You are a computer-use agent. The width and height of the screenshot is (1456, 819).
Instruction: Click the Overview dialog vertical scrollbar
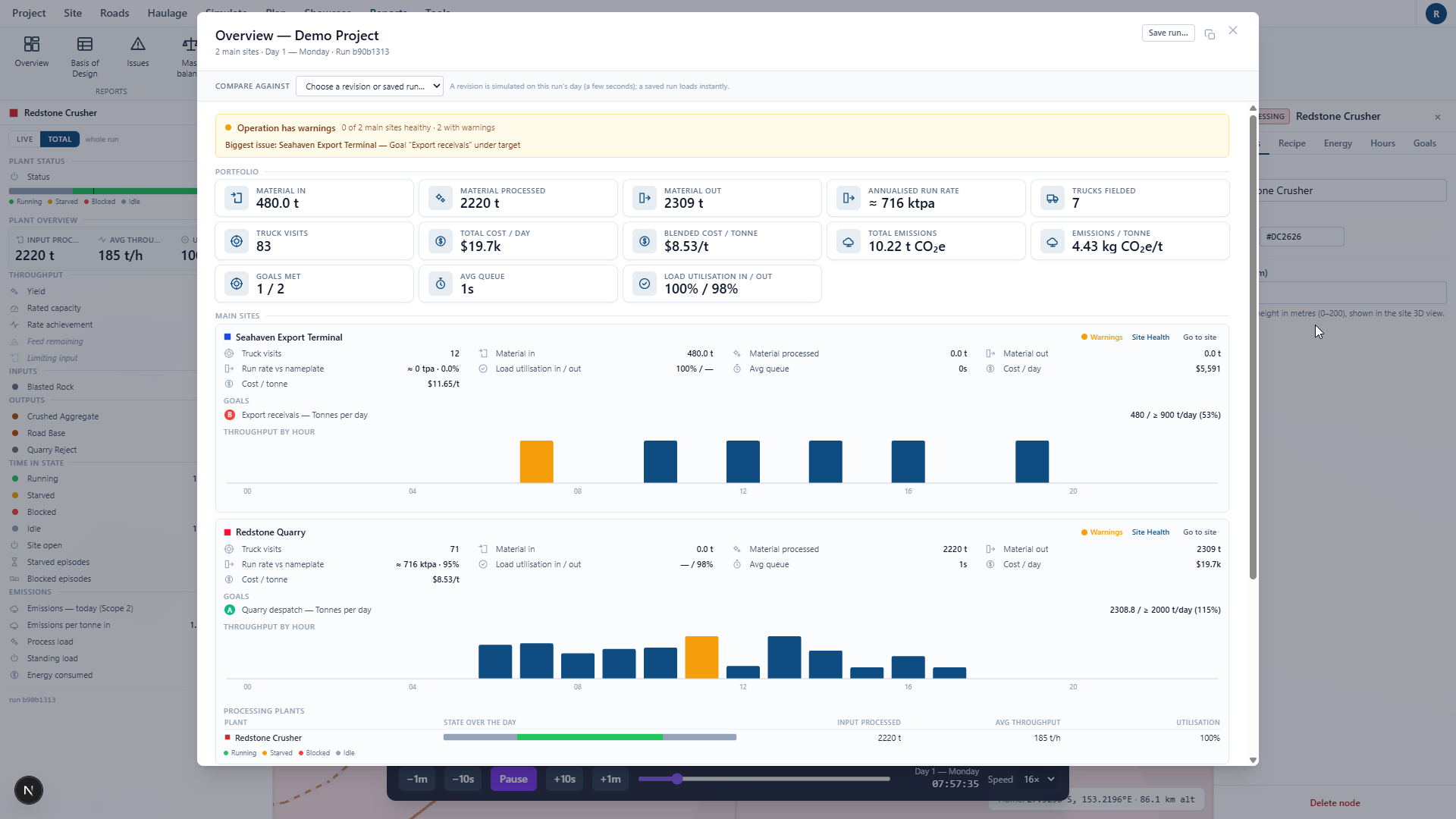coord(1253,348)
